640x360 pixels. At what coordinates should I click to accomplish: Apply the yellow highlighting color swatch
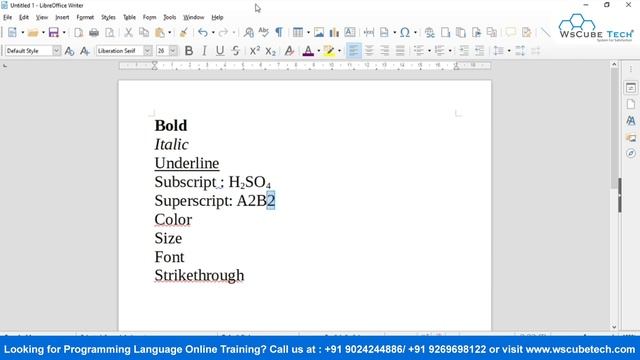(x=329, y=51)
